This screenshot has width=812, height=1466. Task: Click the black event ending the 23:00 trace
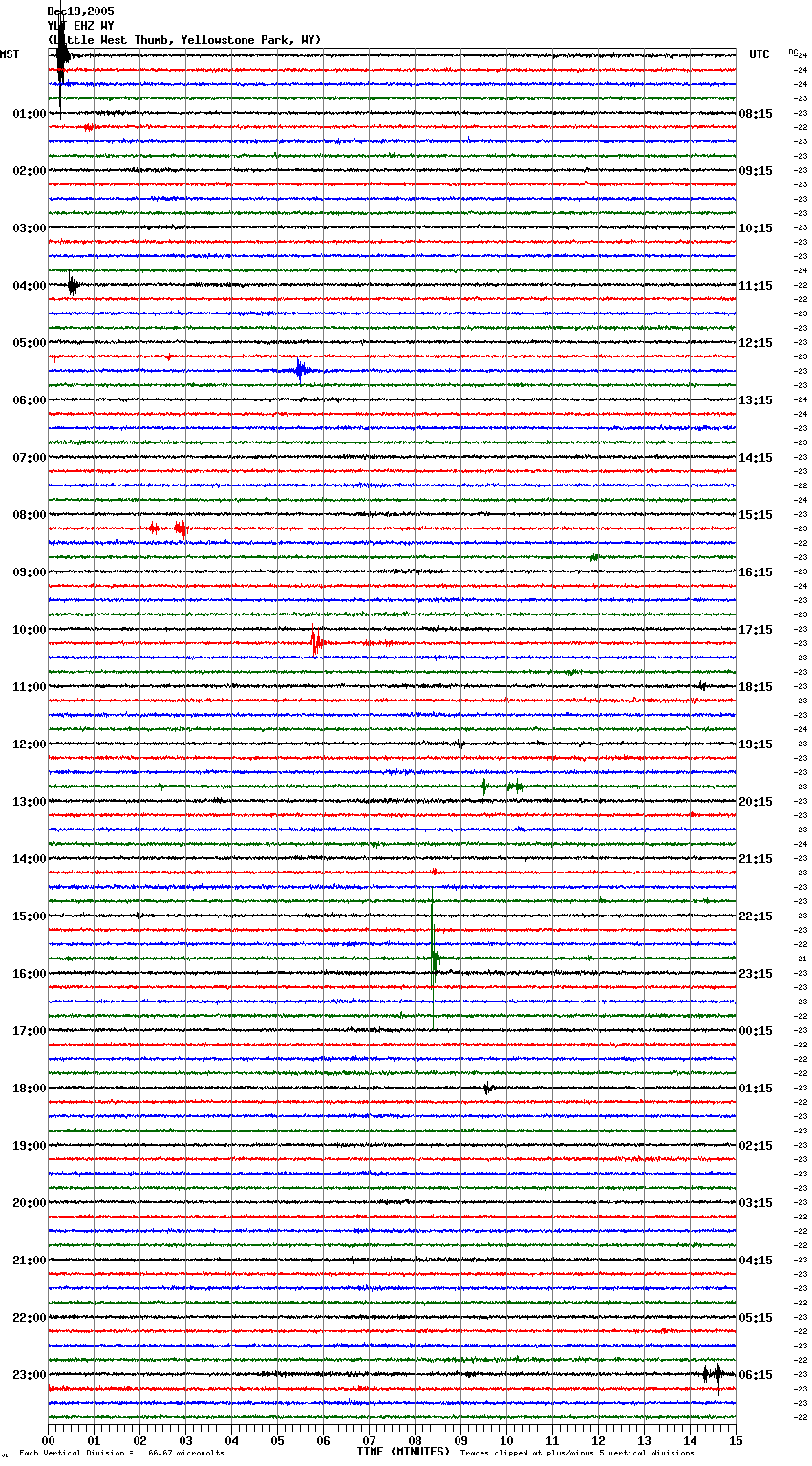coord(713,1374)
